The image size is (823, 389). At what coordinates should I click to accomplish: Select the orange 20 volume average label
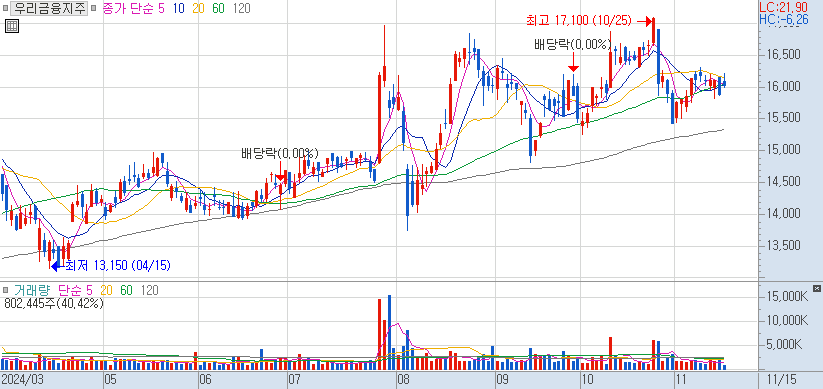point(107,290)
